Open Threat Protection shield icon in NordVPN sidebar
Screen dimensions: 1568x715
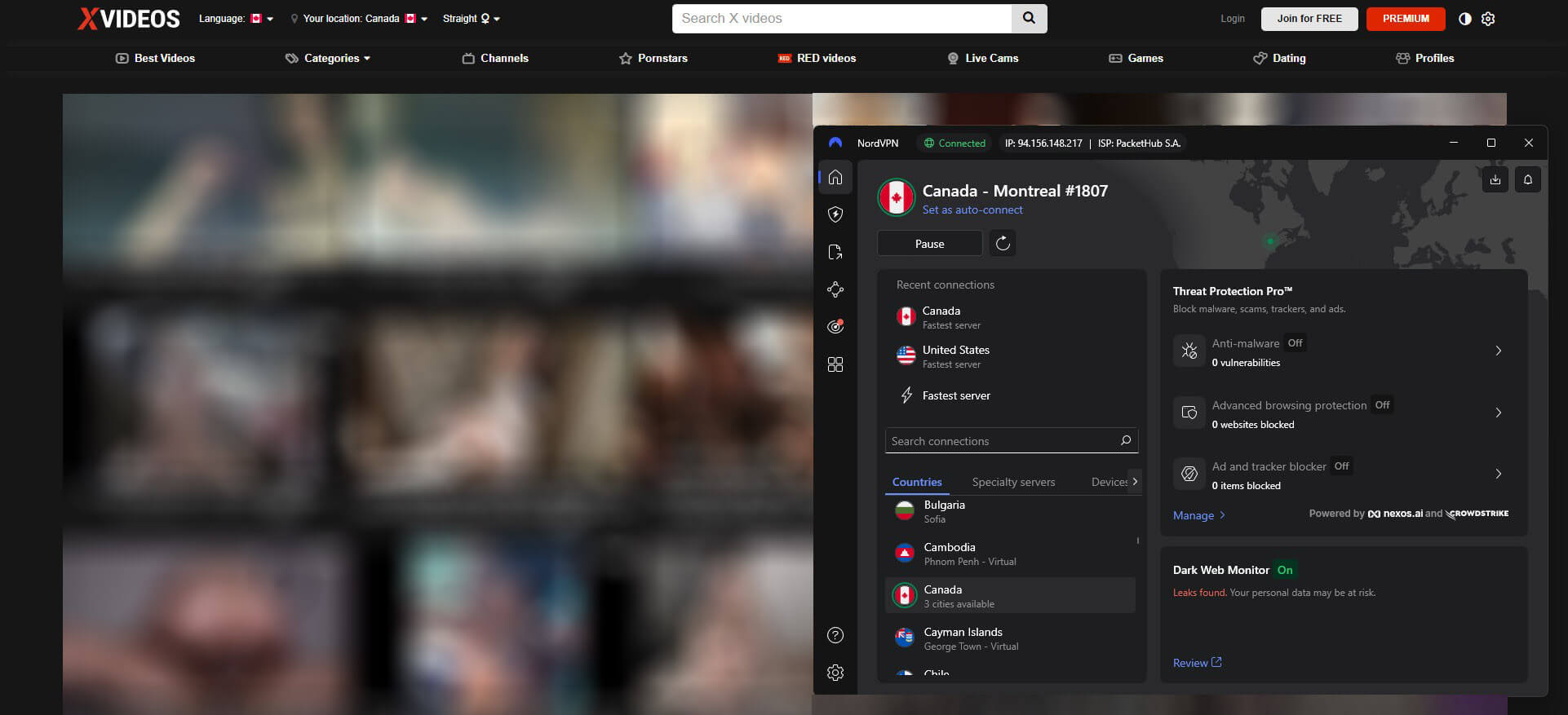(835, 214)
